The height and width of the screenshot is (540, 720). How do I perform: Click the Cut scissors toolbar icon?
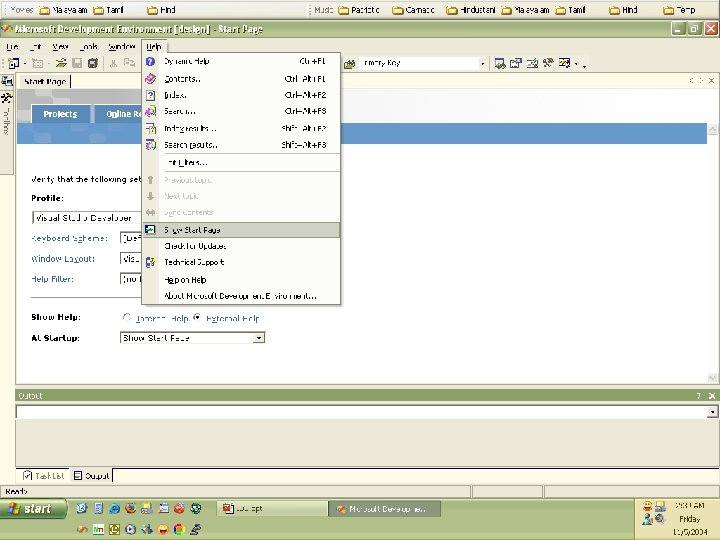click(x=113, y=63)
